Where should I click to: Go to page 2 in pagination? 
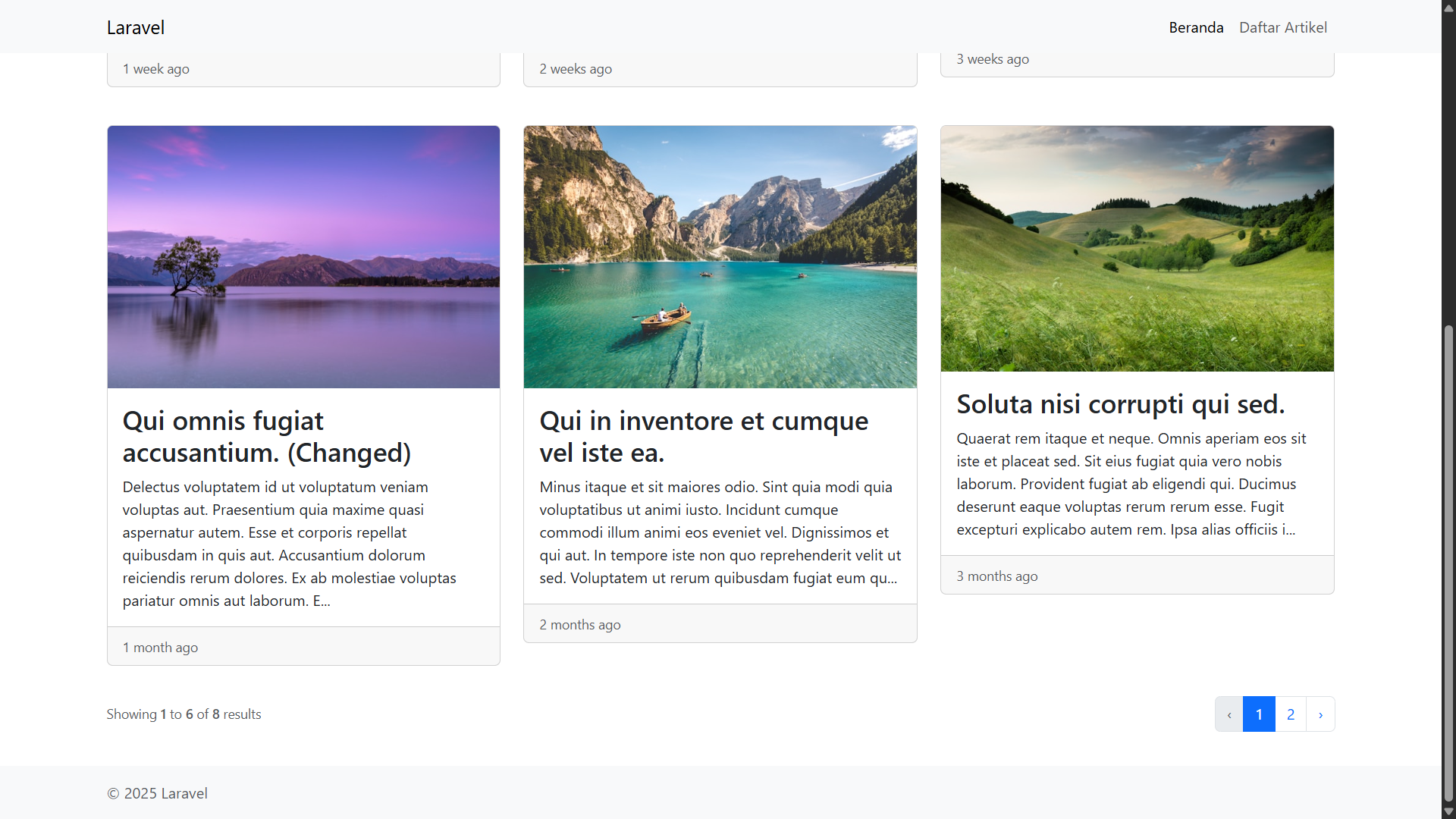pyautogui.click(x=1291, y=714)
